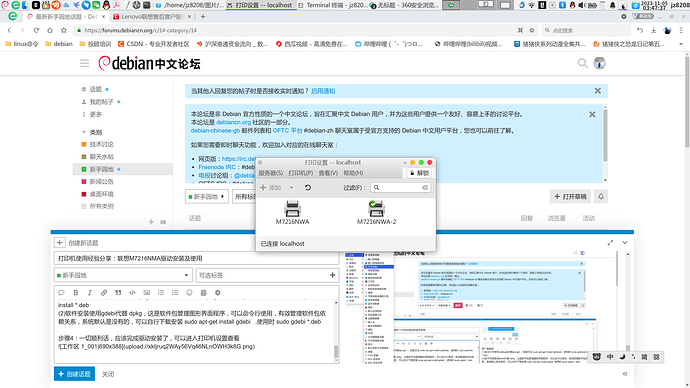Open the emoji picker in the composer

[x=189, y=293]
